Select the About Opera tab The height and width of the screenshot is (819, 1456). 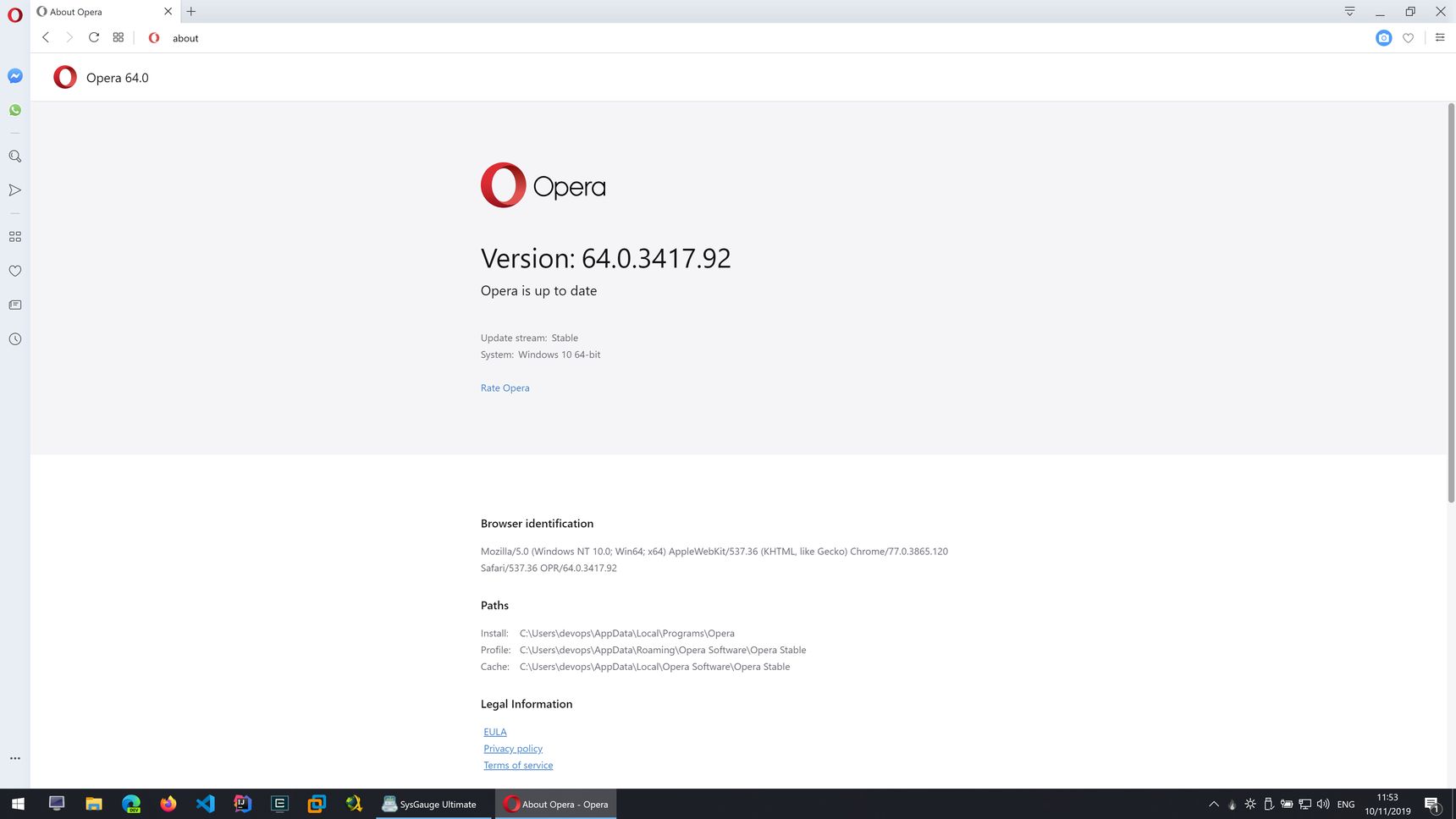tap(103, 11)
